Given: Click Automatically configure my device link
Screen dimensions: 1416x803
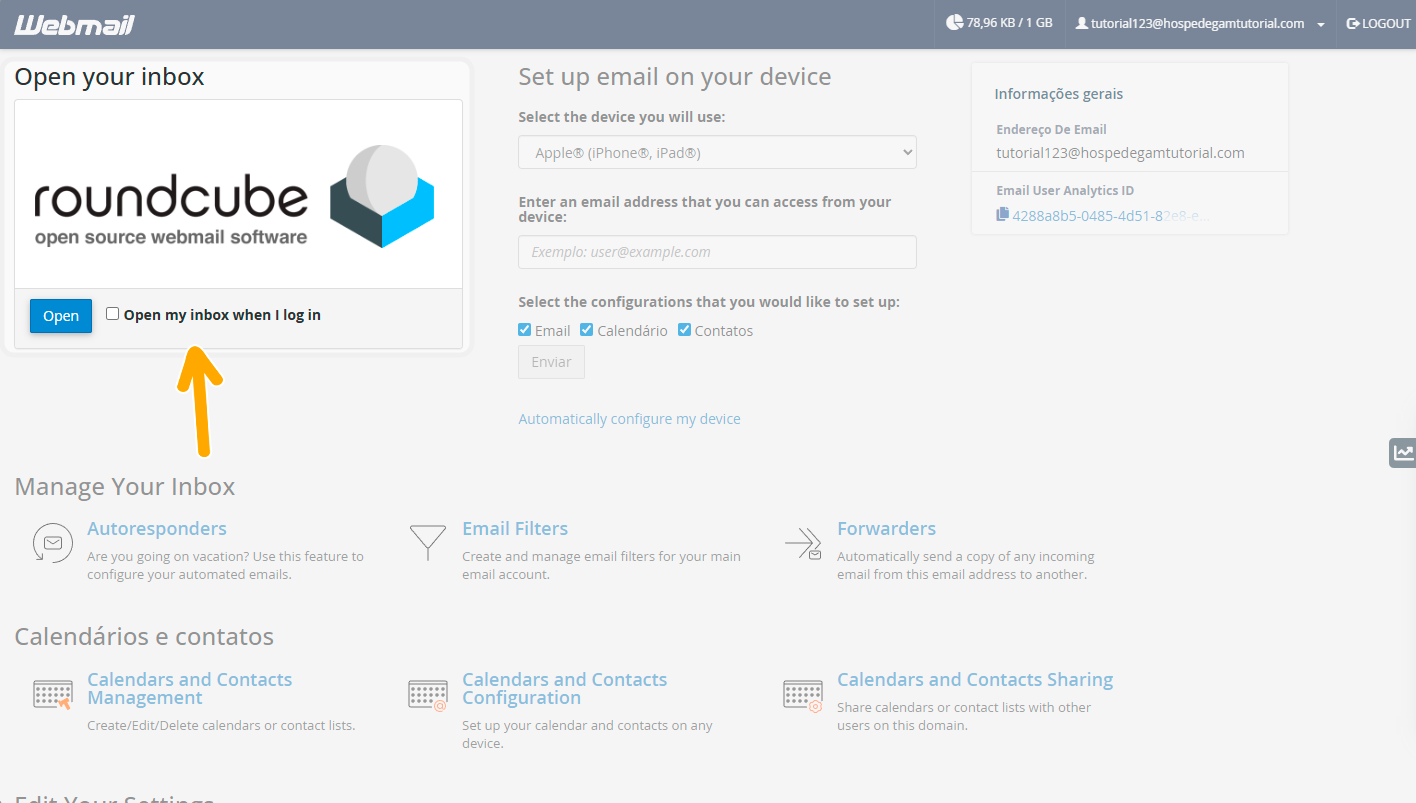Looking at the screenshot, I should click(x=629, y=419).
